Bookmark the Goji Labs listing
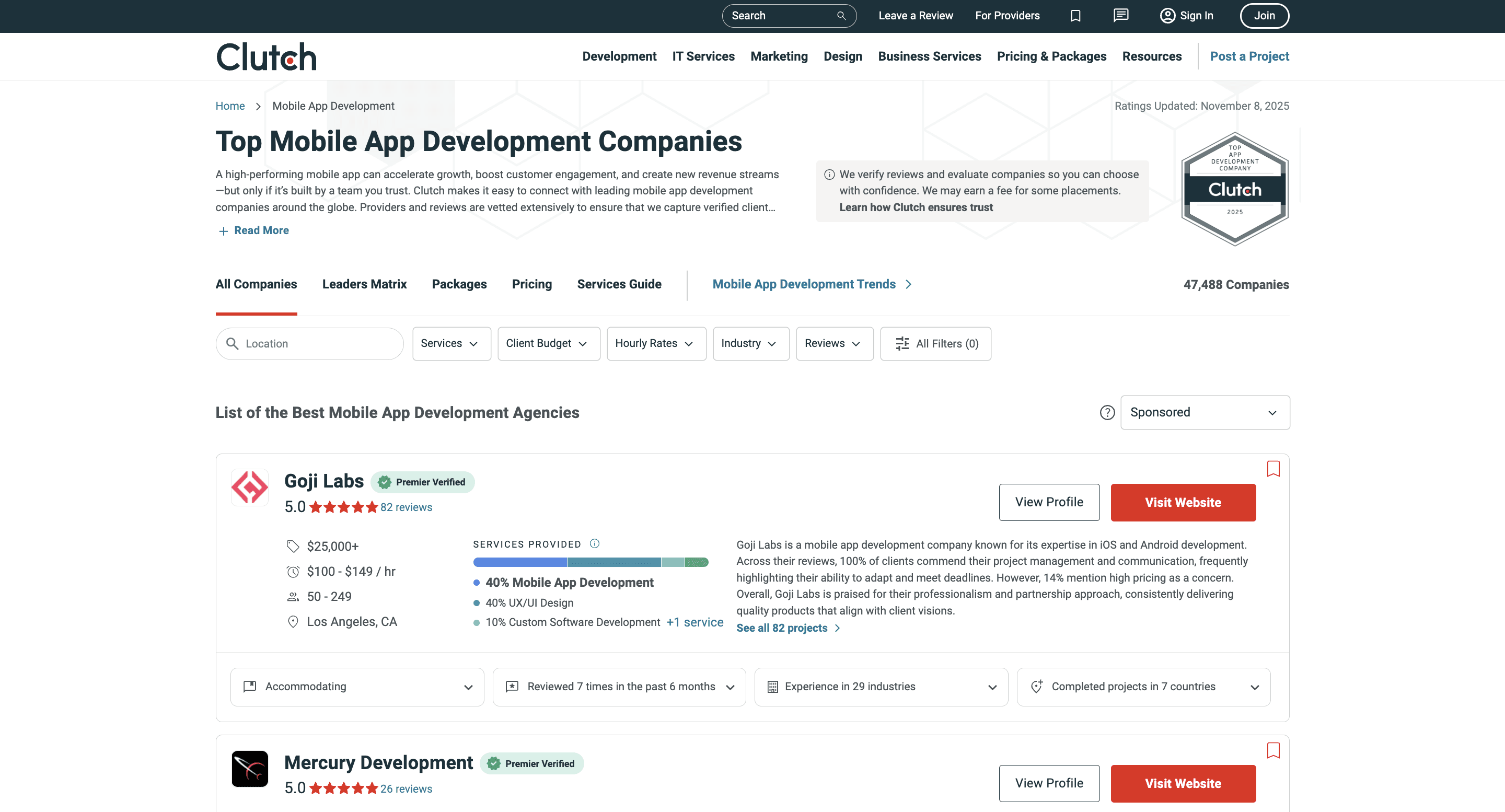 1274,469
